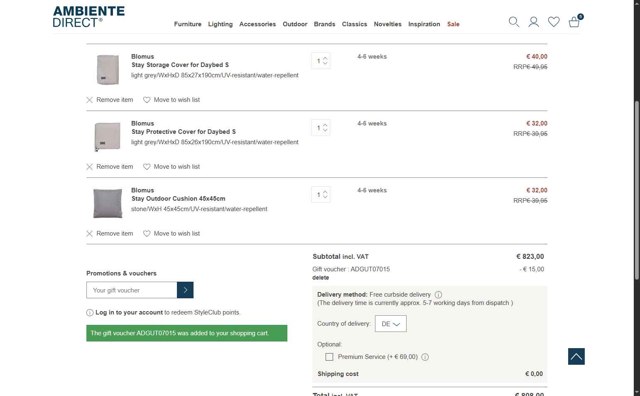Click the Stay Storage Cover thumbnail
This screenshot has height=396, width=640.
click(x=108, y=69)
